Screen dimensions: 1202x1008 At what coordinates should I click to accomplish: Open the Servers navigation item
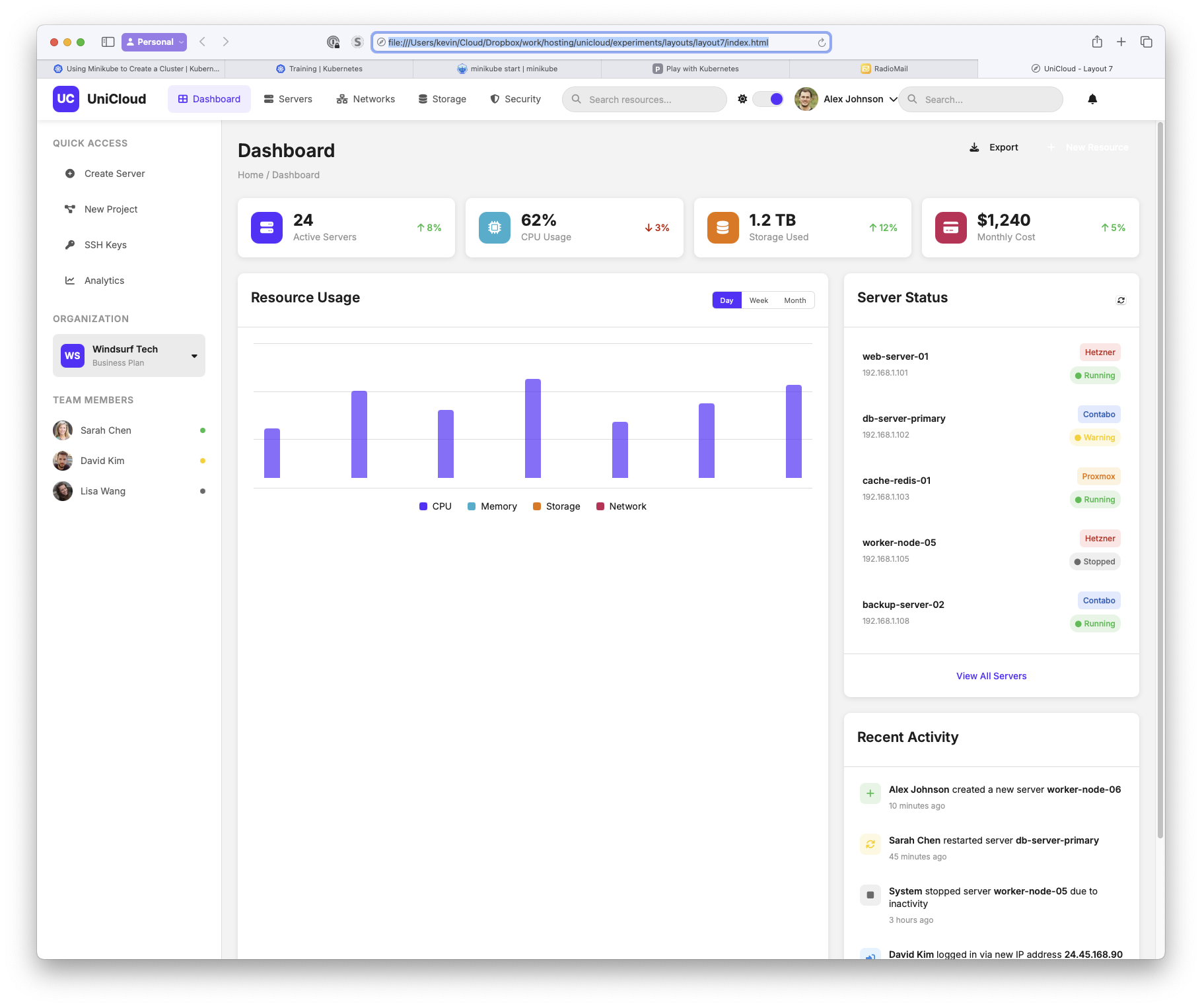pyautogui.click(x=288, y=99)
